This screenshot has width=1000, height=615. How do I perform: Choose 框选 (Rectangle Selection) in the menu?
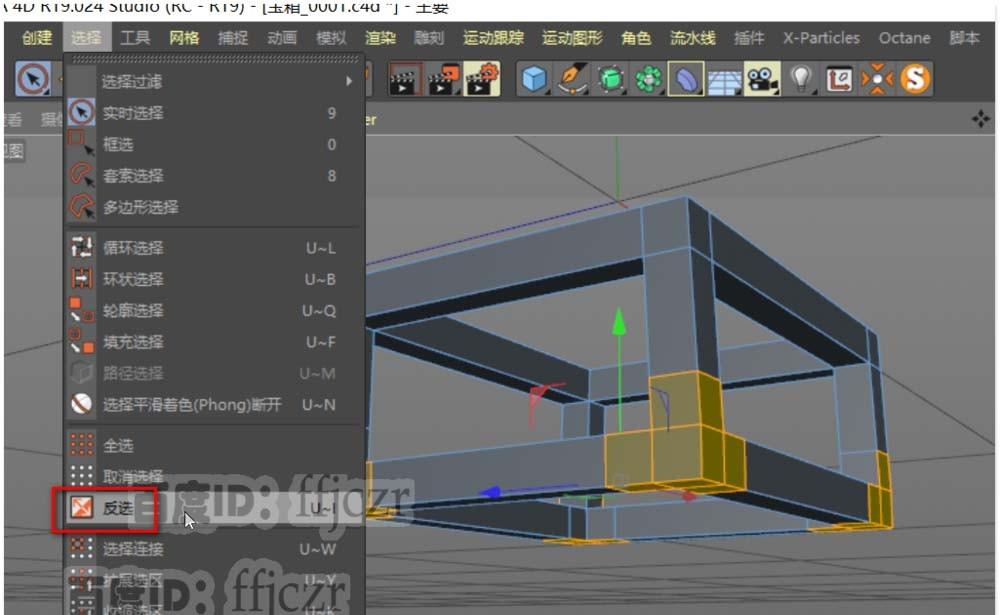point(120,144)
